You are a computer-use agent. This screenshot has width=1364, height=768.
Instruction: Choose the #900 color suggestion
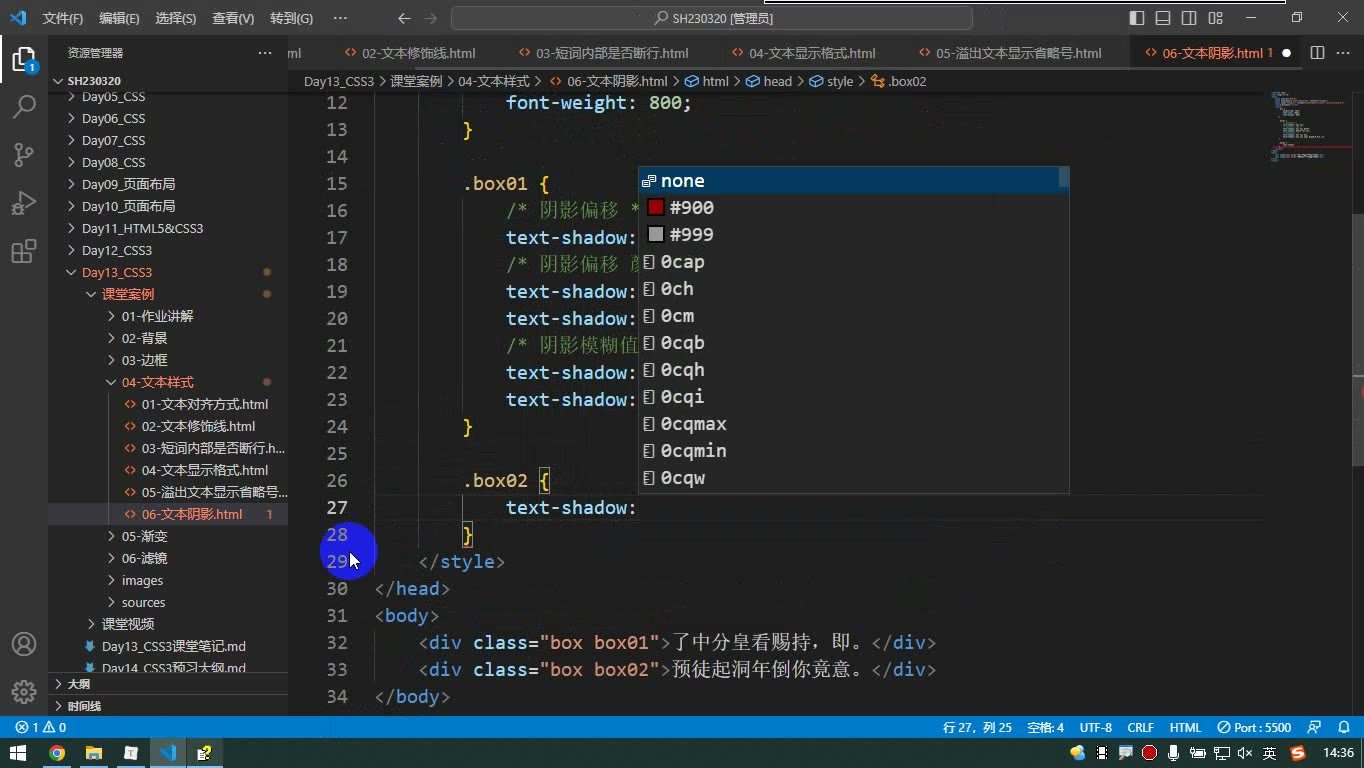pyautogui.click(x=853, y=208)
